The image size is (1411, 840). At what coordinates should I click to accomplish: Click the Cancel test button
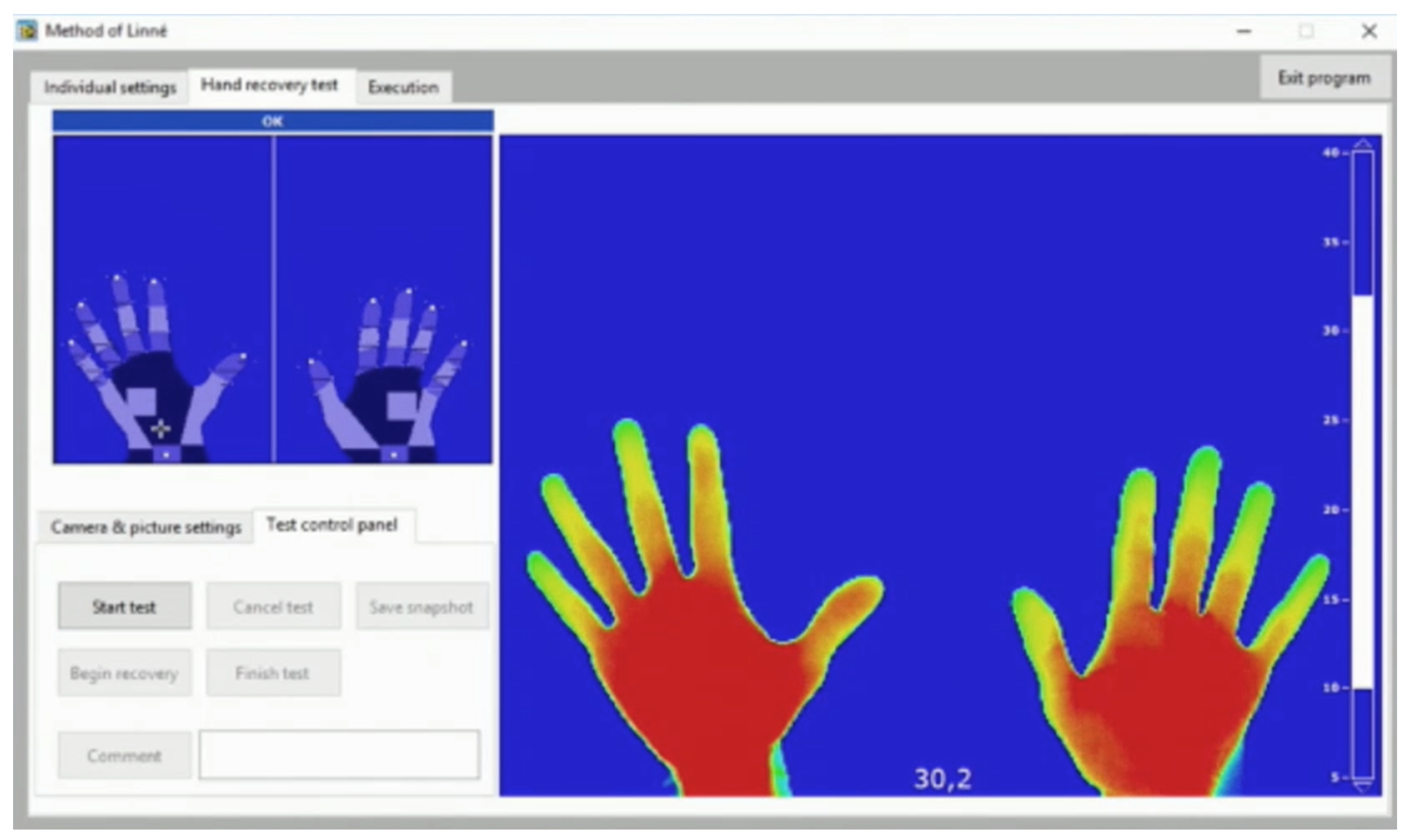pos(272,607)
